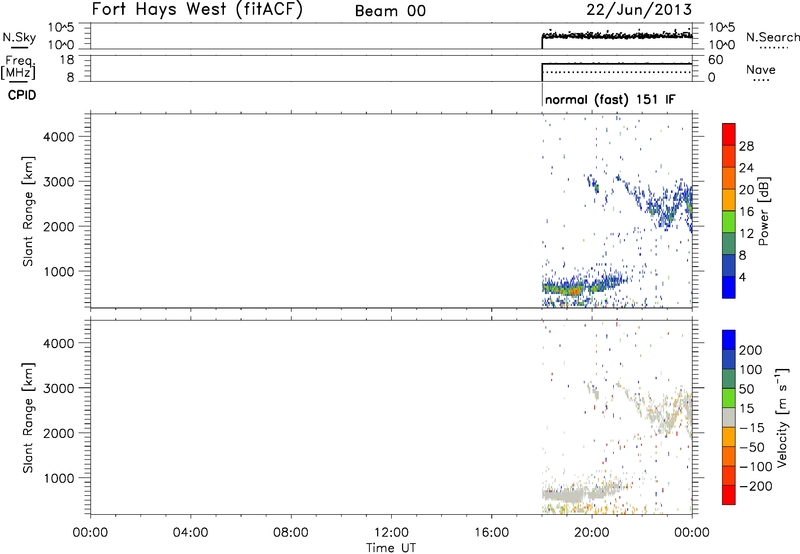Click the bottom red Velocity colorbar segment

tap(729, 495)
